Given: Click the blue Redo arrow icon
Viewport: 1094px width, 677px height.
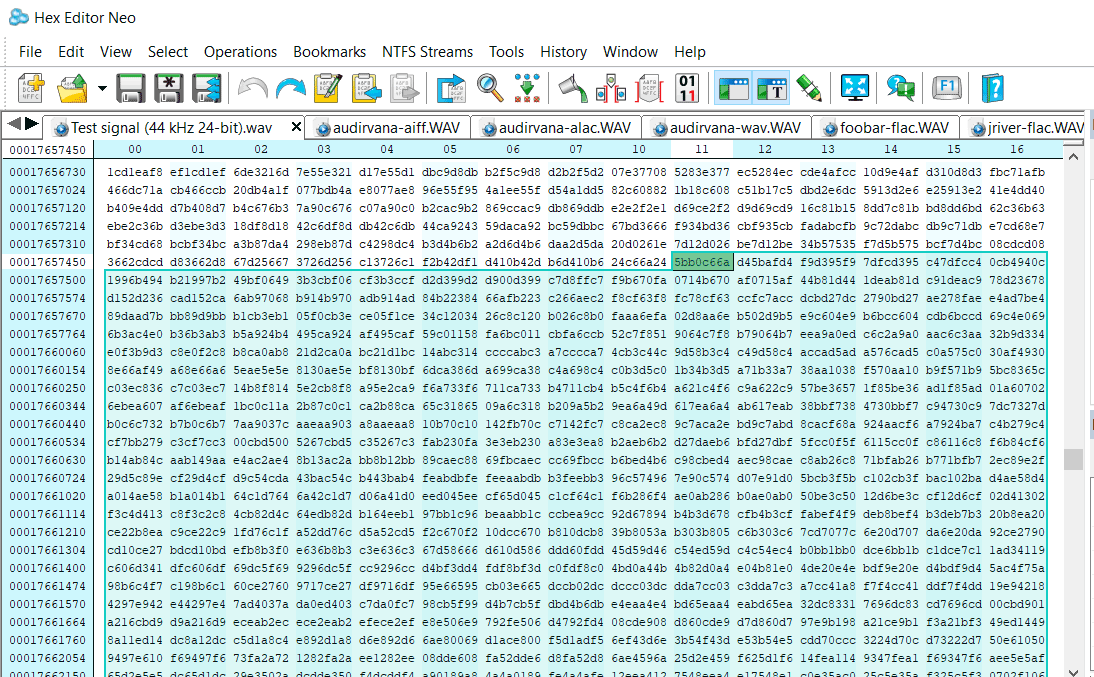Looking at the screenshot, I should [290, 88].
